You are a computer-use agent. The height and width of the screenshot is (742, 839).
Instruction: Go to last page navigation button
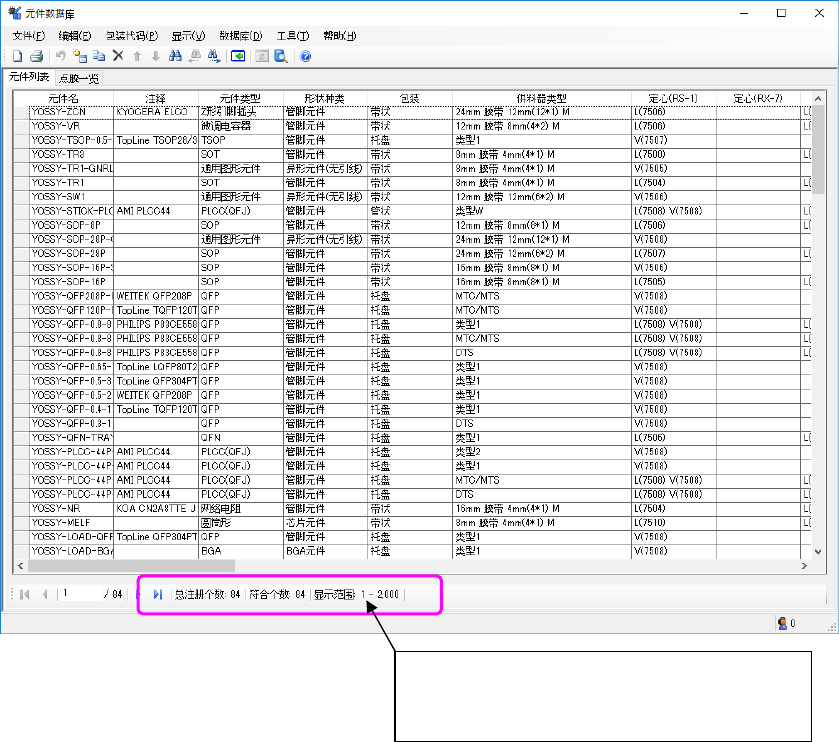[158, 594]
